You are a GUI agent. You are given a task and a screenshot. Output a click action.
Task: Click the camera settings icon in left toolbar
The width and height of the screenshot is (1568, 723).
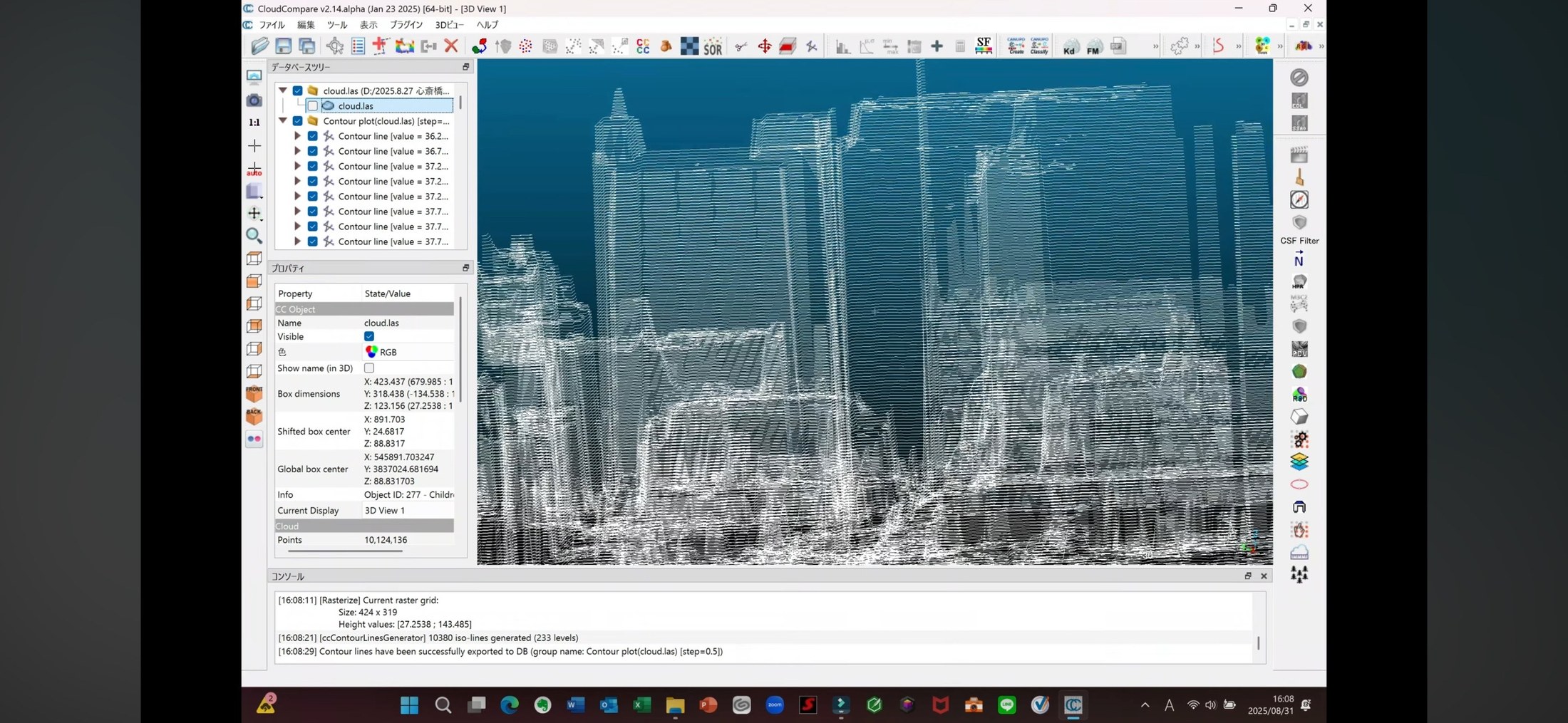coord(254,100)
